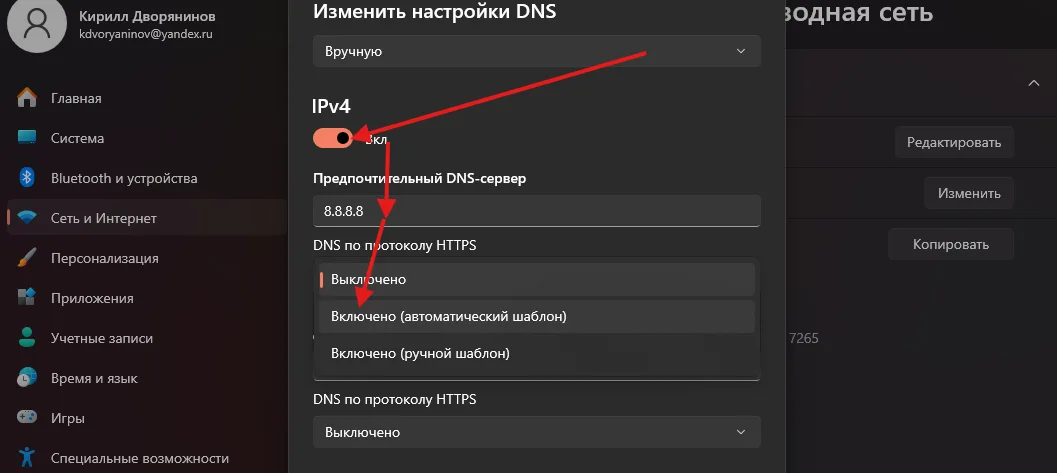Click the Персонализация brush icon
The height and width of the screenshot is (473, 1057).
(x=28, y=258)
